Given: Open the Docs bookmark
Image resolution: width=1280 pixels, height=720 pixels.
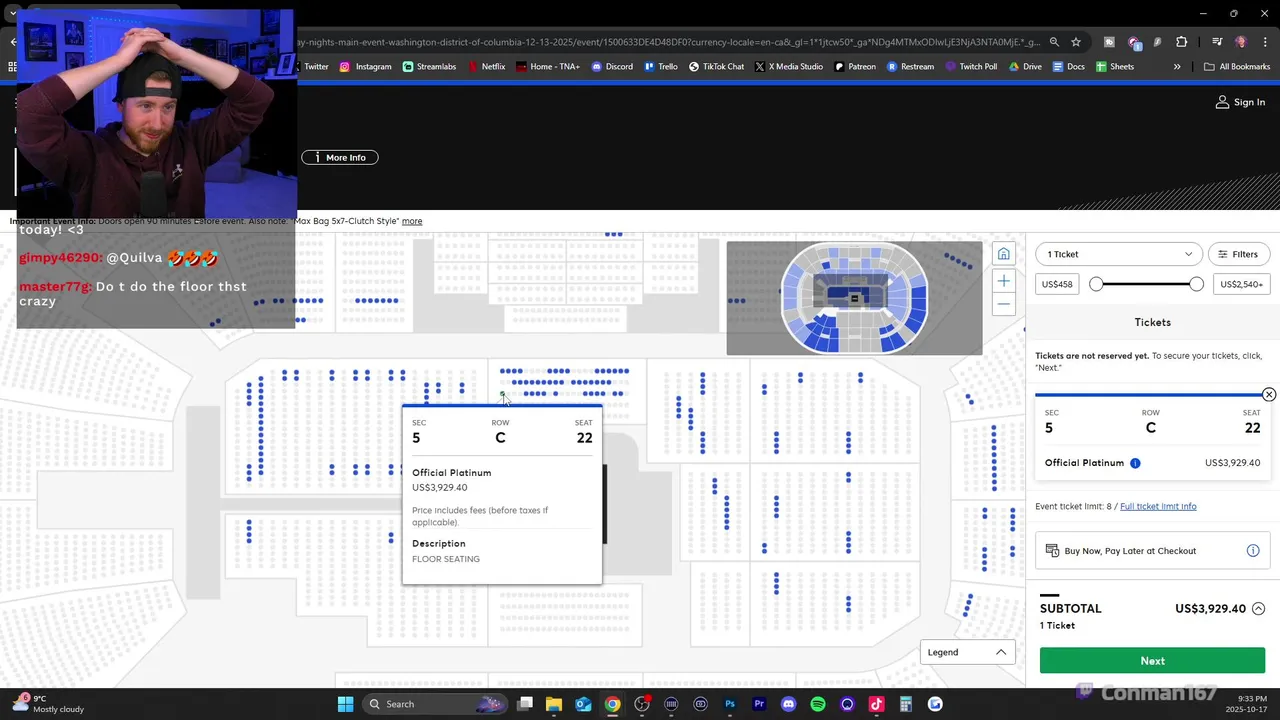Looking at the screenshot, I should (x=1068, y=67).
